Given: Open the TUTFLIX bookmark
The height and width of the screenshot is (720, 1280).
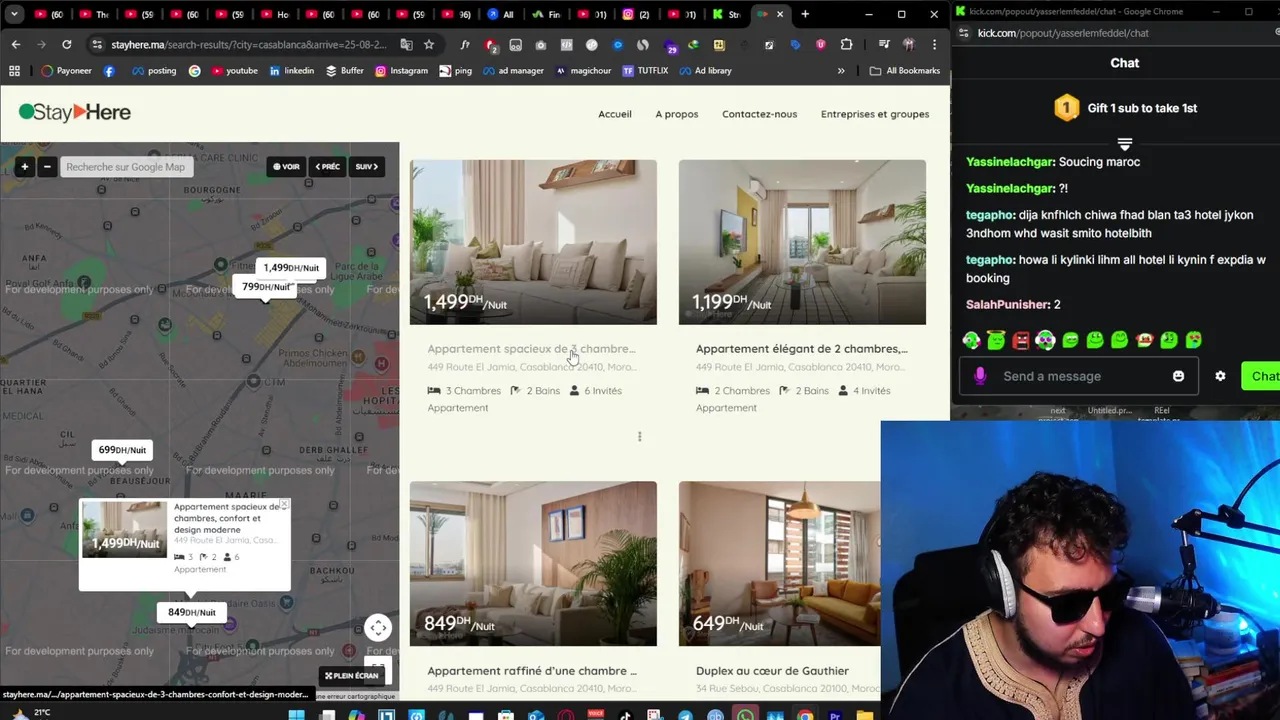Looking at the screenshot, I should (645, 71).
